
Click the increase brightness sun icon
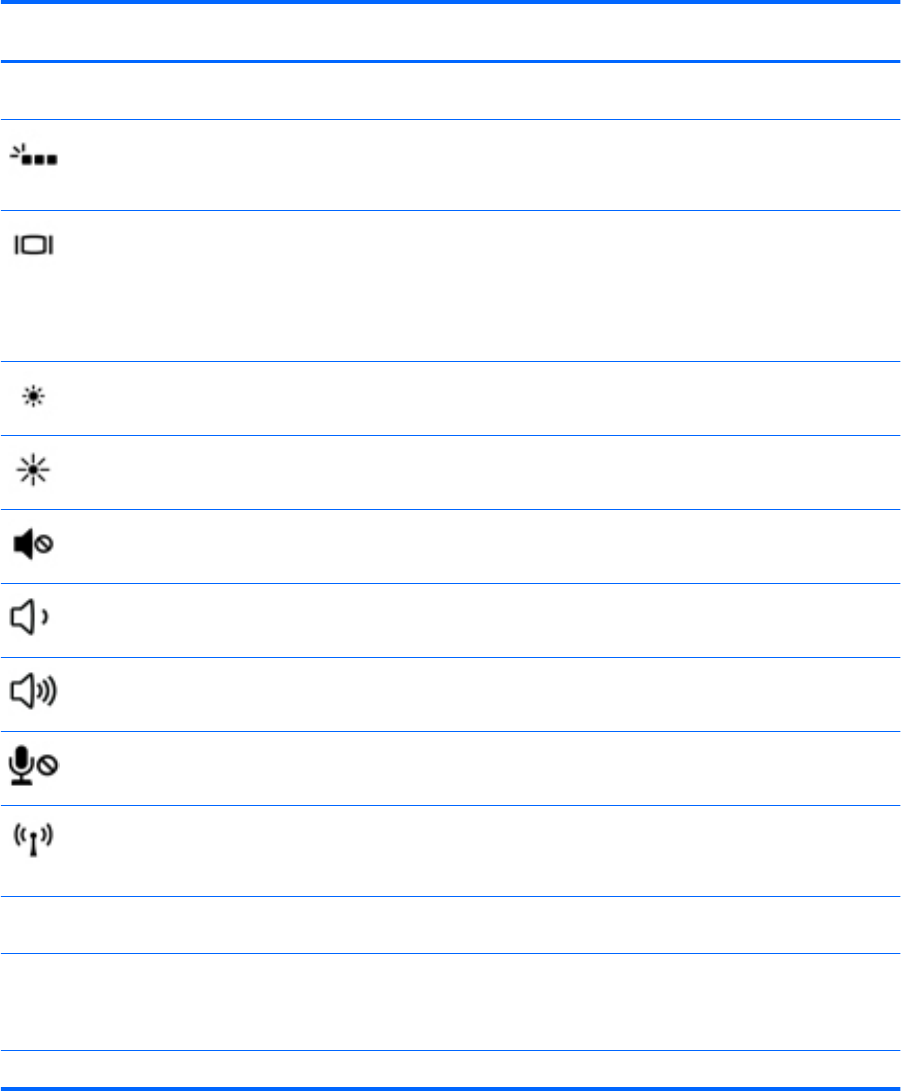pos(35,472)
